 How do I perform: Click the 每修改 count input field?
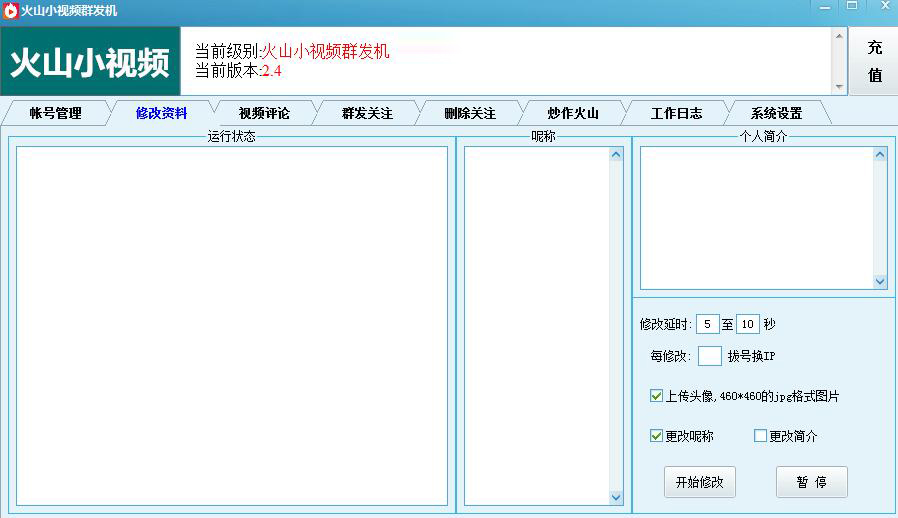click(710, 356)
